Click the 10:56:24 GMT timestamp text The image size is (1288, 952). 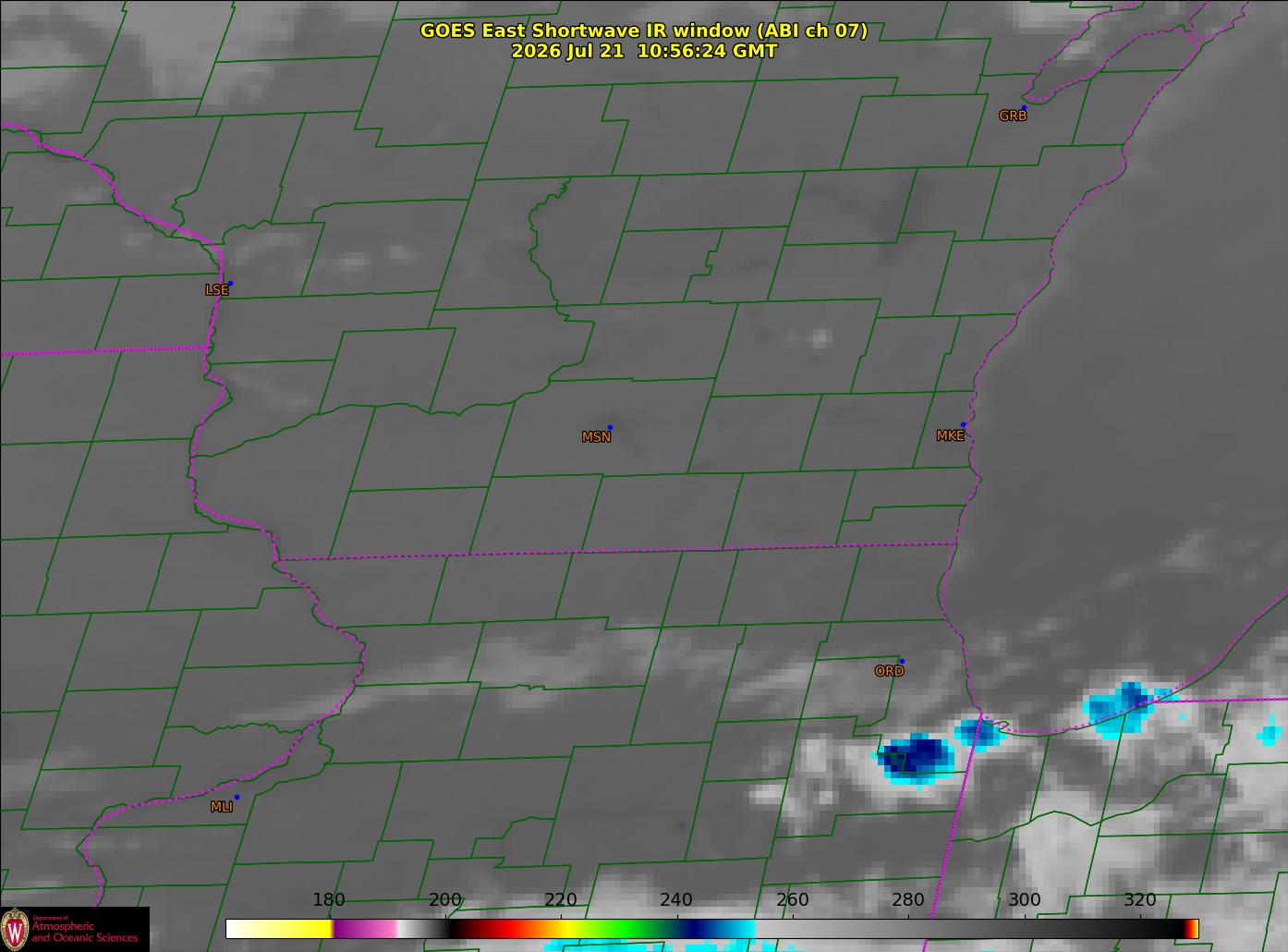(707, 52)
